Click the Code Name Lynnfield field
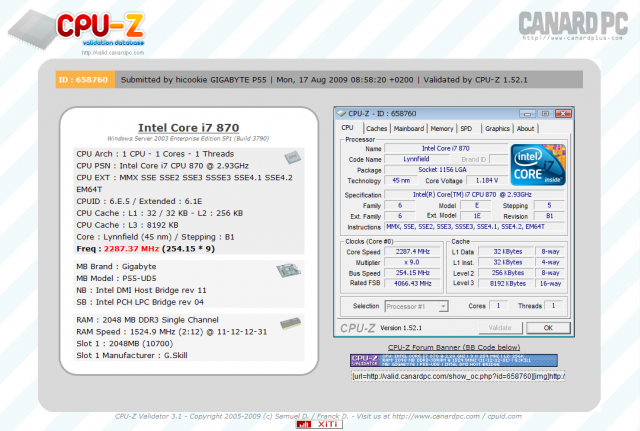Screen dimensions: 640x431 (416, 159)
